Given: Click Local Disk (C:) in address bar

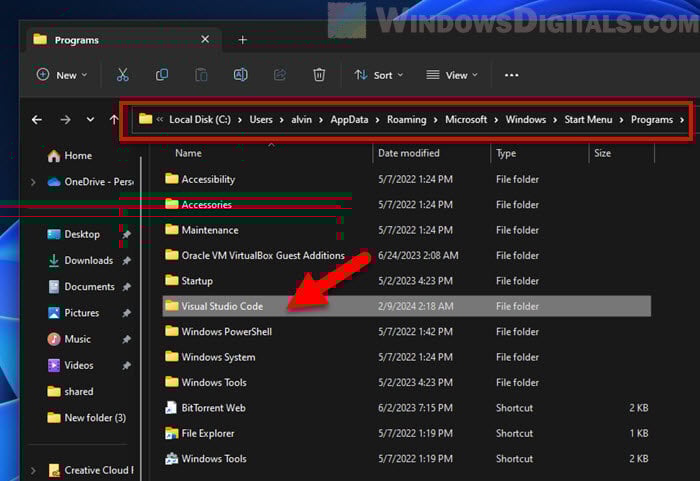Looking at the screenshot, I should pos(200,120).
